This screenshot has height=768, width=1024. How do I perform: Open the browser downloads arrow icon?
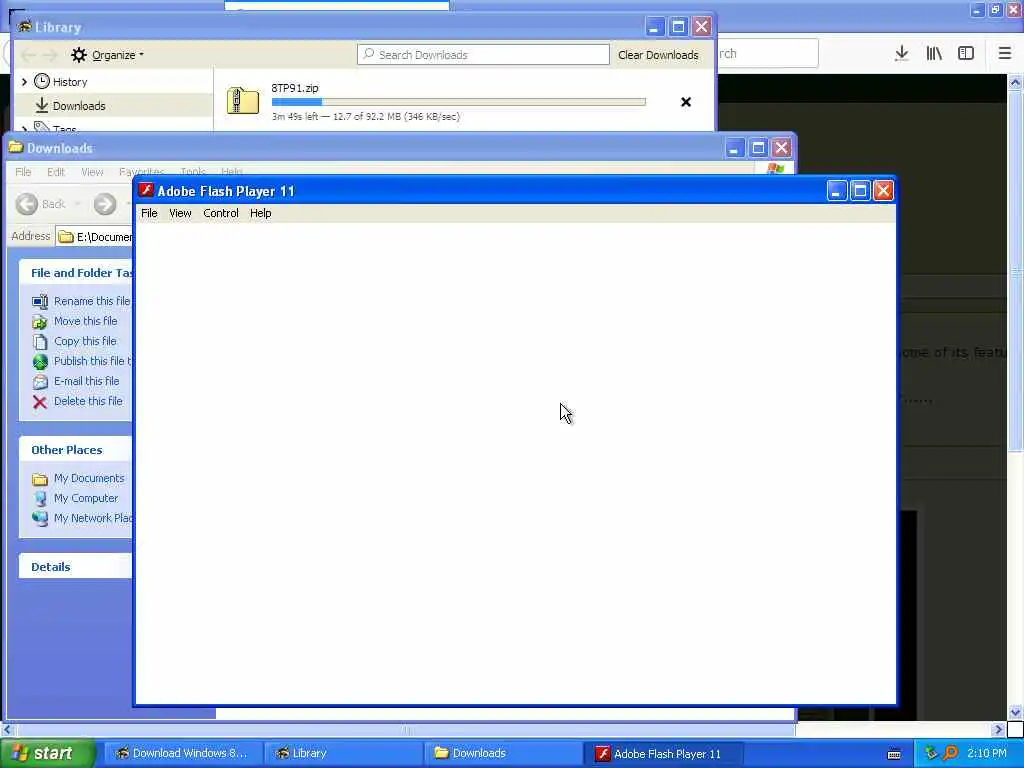[x=901, y=54]
